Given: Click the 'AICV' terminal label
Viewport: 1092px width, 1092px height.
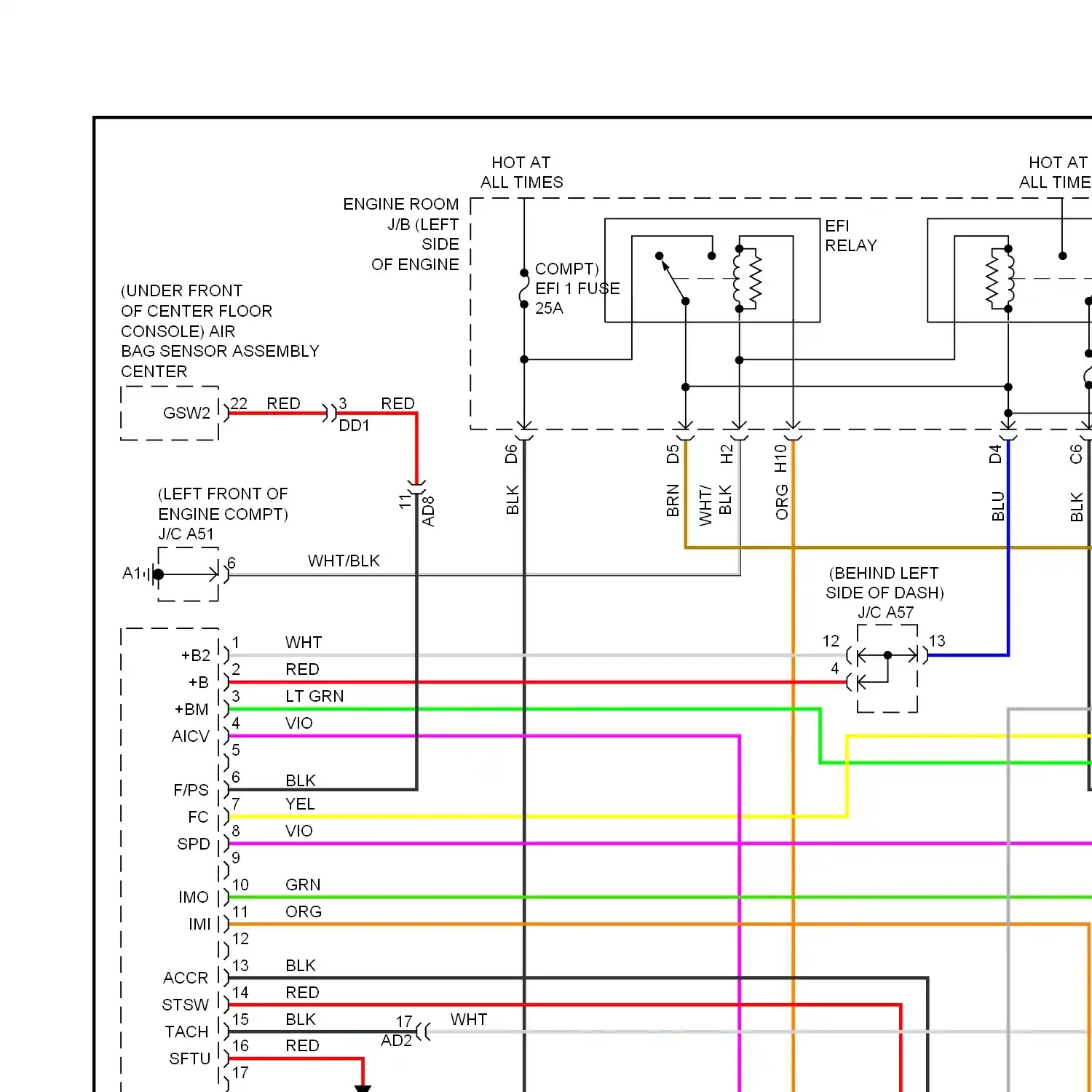Looking at the screenshot, I should (190, 736).
